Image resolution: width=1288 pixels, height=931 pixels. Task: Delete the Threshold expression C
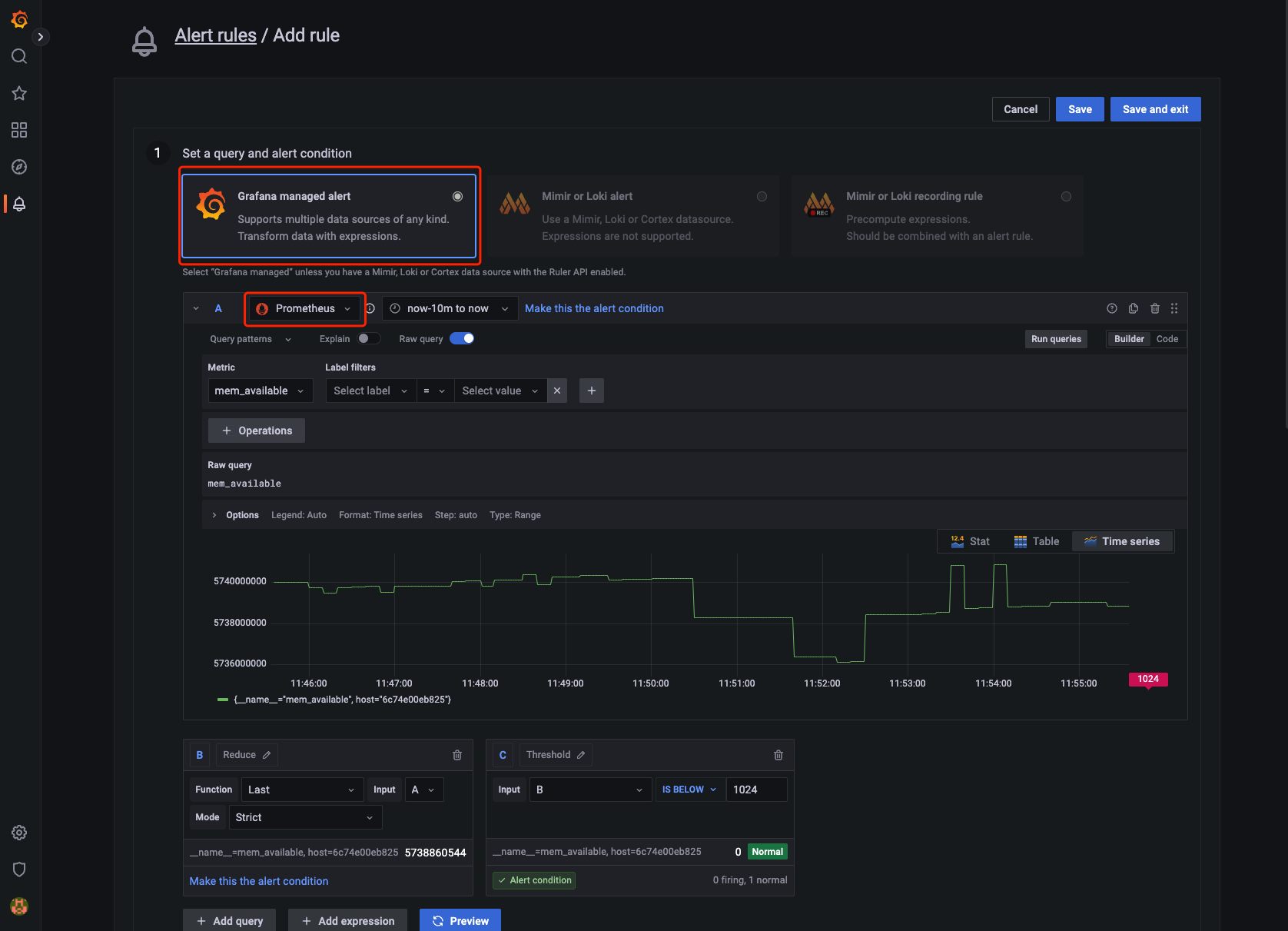tap(778, 755)
